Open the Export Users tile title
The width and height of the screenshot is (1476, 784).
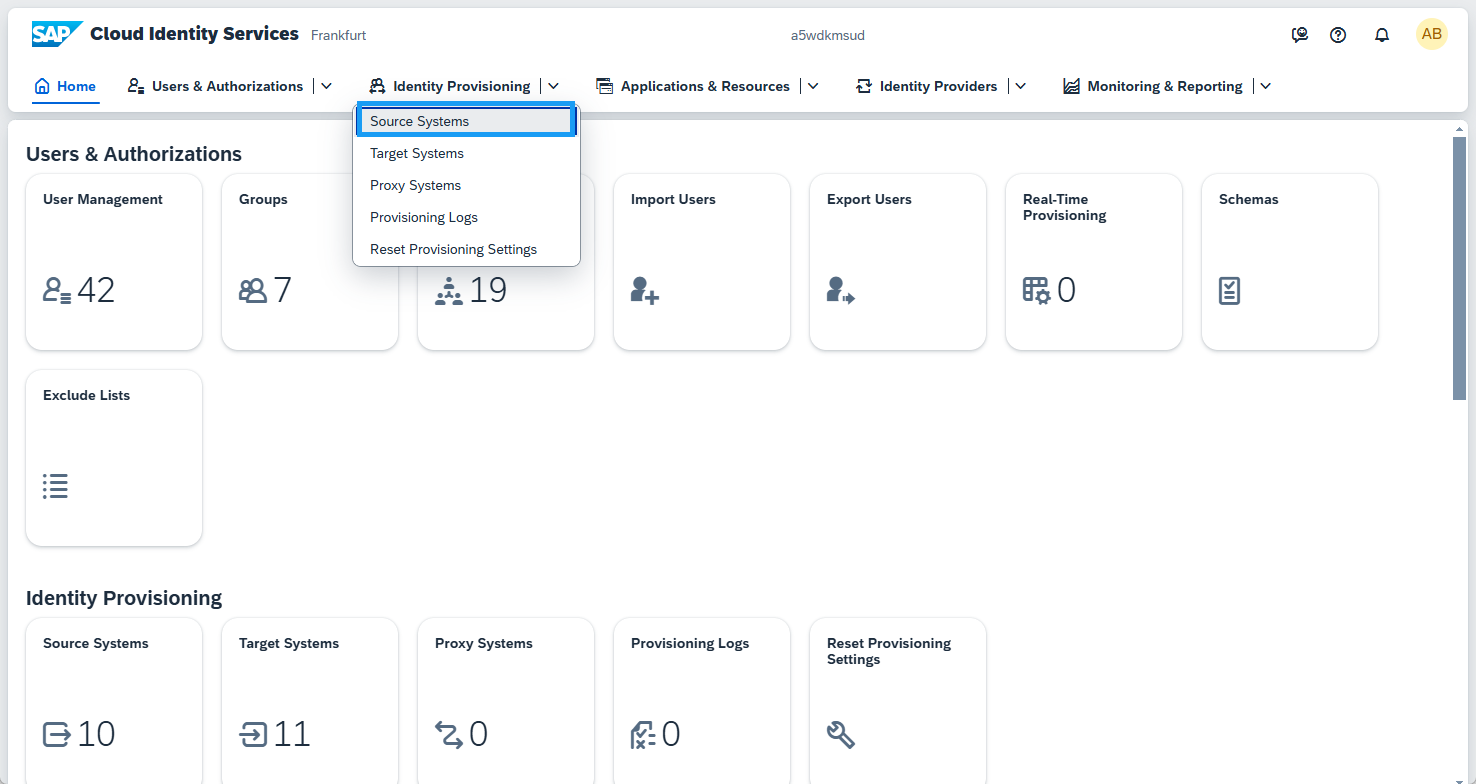coord(869,199)
